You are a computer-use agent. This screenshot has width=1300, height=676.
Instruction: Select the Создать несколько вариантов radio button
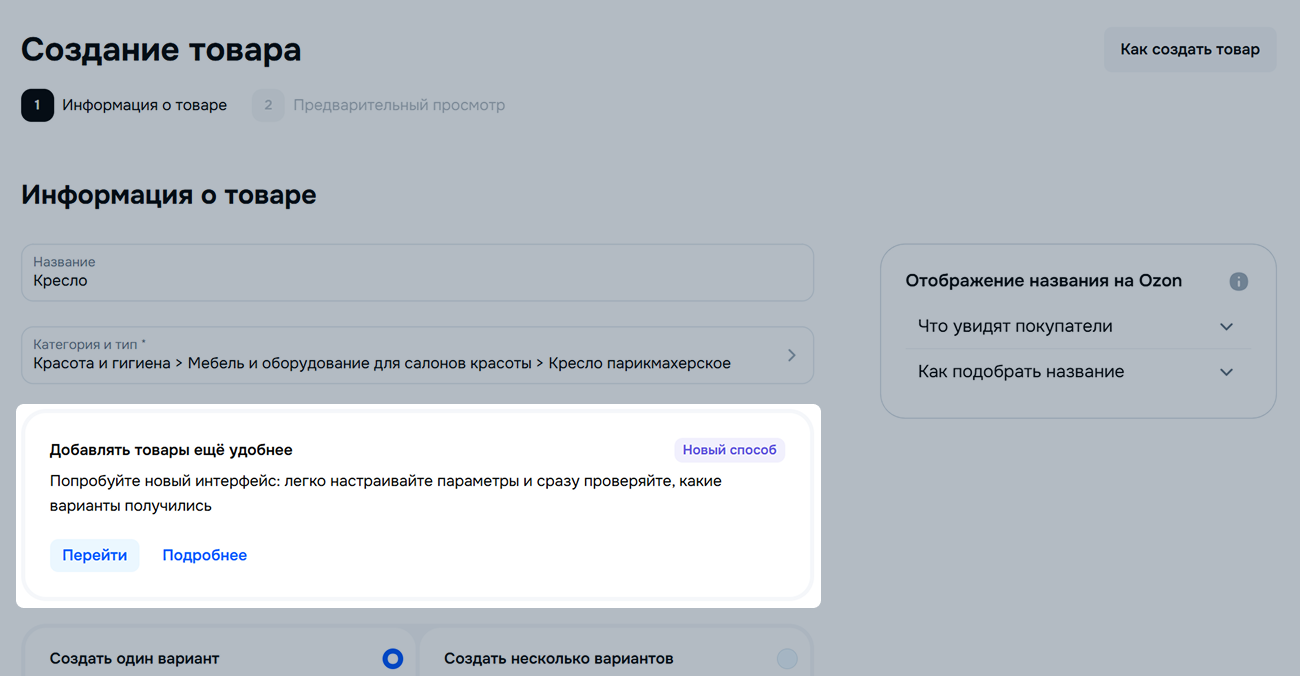(x=787, y=658)
